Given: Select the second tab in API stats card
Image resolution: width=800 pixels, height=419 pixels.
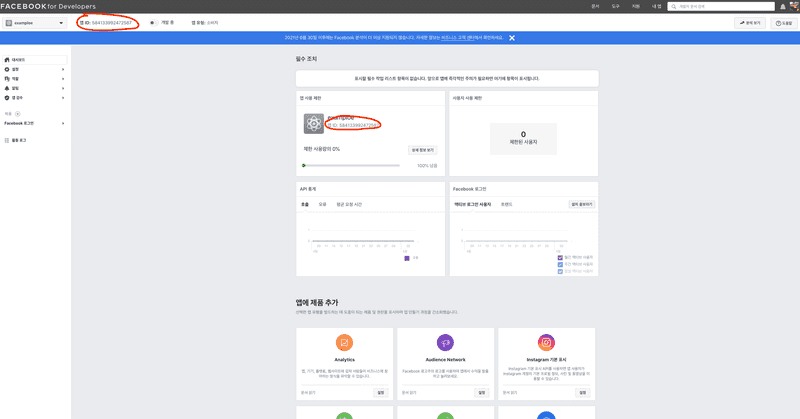Looking at the screenshot, I should click(322, 204).
